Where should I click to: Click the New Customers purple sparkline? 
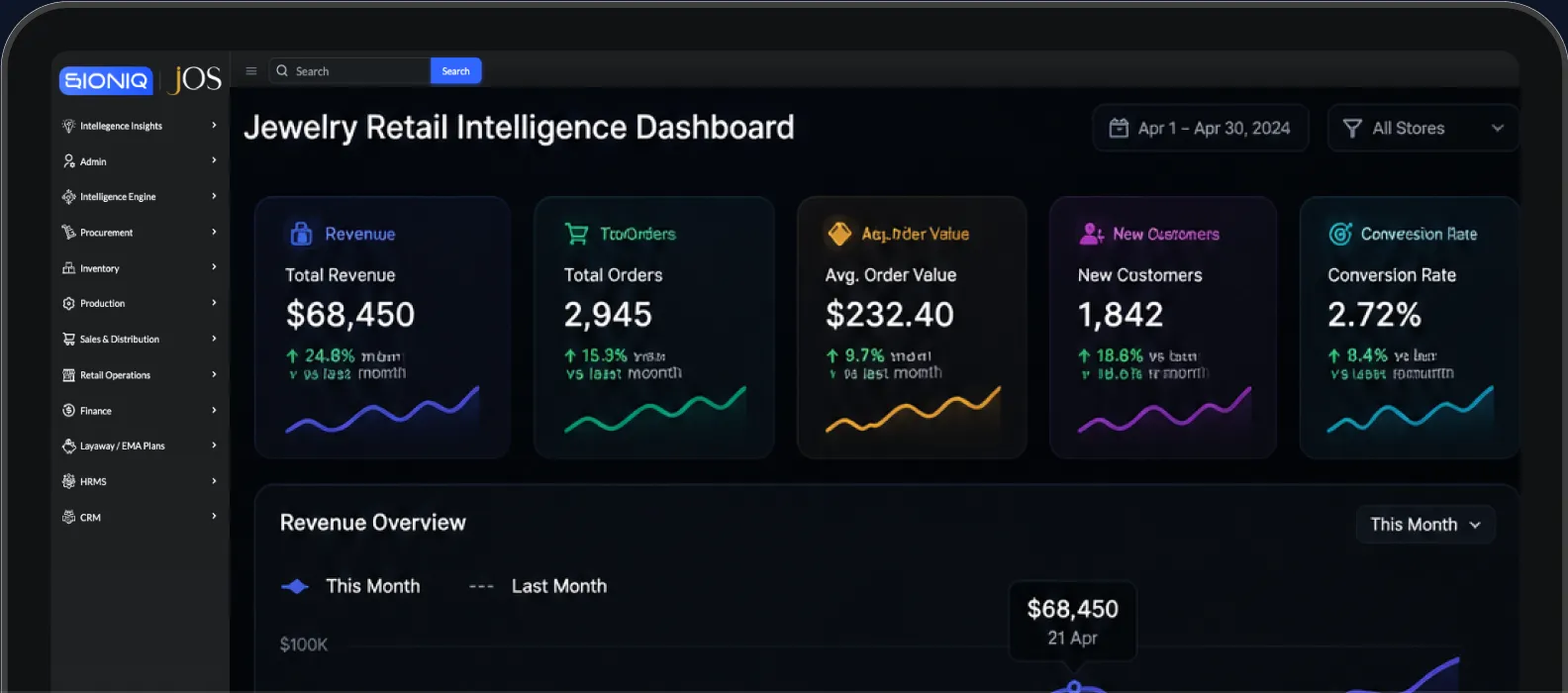point(1164,410)
